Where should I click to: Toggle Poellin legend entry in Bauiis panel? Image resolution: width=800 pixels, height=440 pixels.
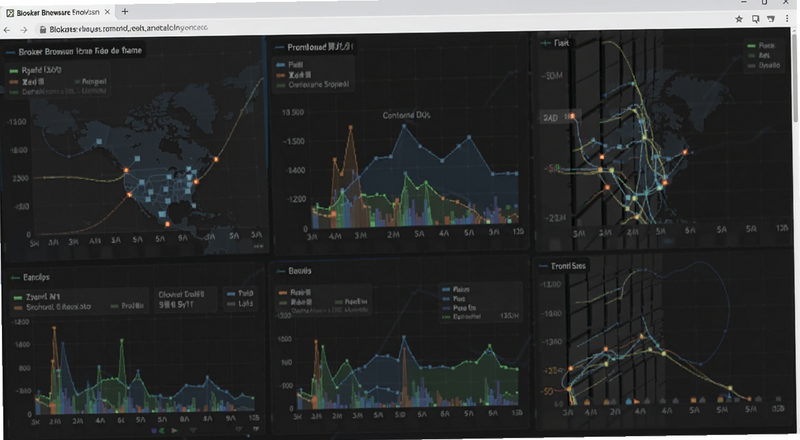(351, 302)
